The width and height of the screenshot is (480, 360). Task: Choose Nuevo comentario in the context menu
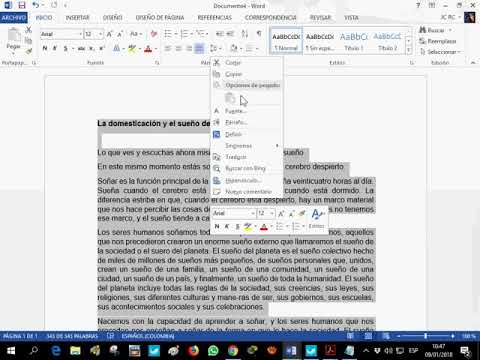pos(247,192)
